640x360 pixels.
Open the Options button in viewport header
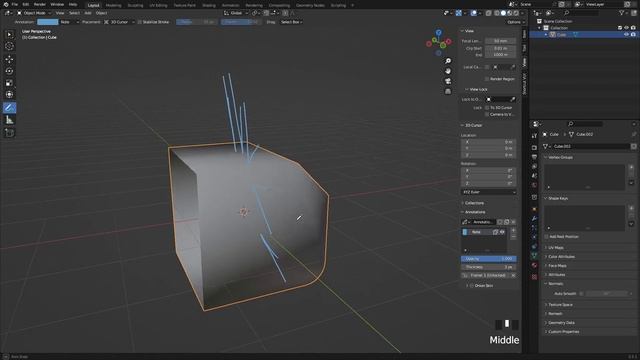point(516,22)
